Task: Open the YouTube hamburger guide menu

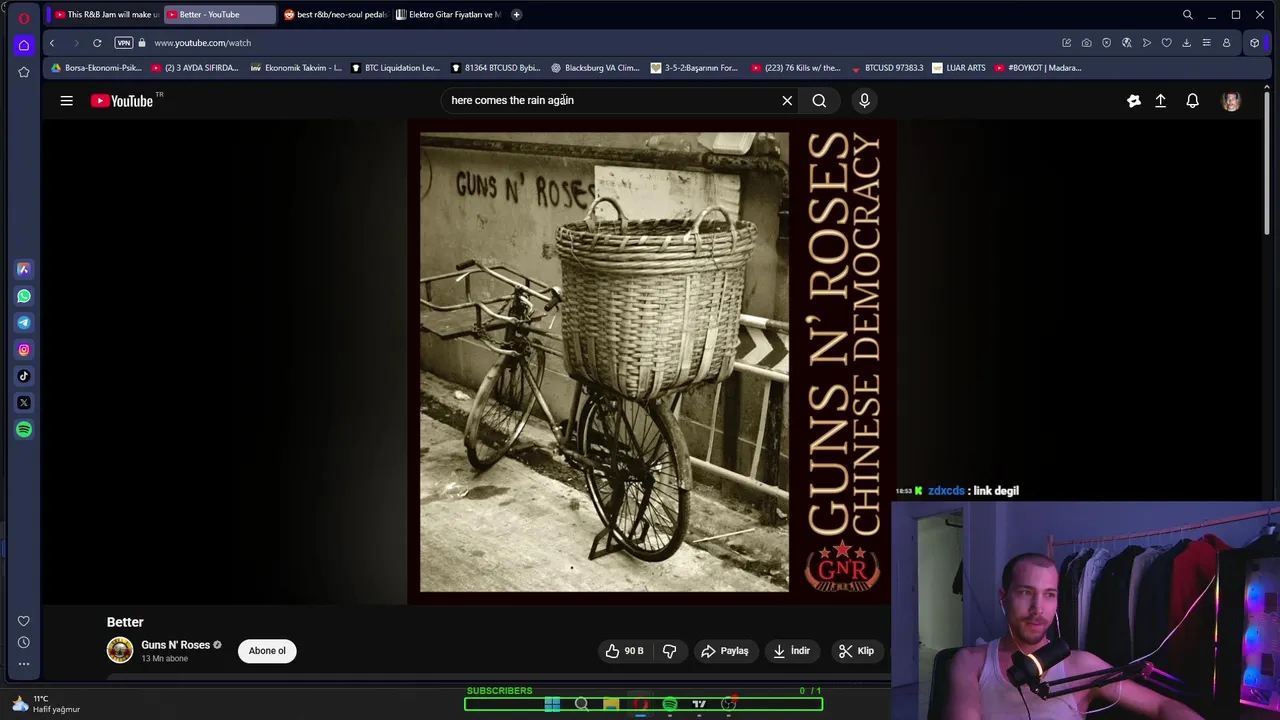Action: click(x=66, y=101)
